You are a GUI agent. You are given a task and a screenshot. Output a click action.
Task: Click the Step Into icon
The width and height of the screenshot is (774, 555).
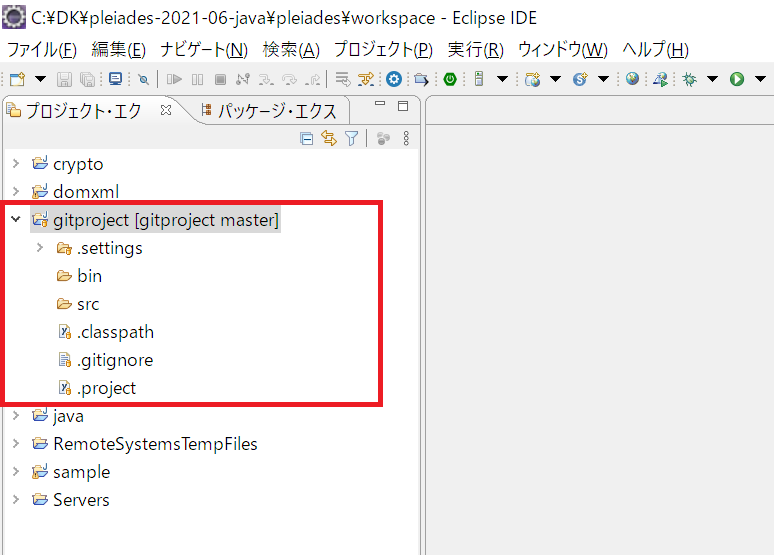point(266,79)
